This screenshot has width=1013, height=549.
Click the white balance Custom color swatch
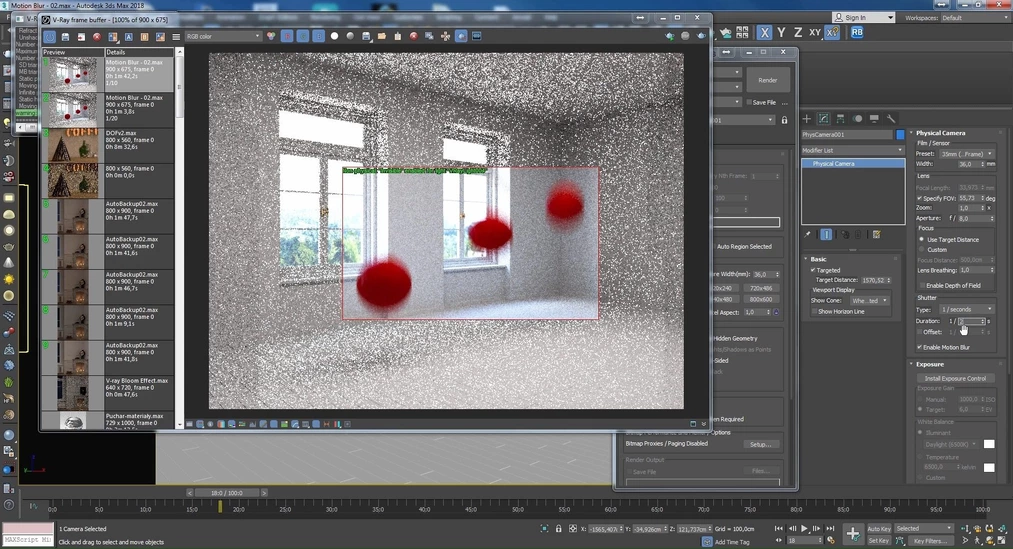989,468
